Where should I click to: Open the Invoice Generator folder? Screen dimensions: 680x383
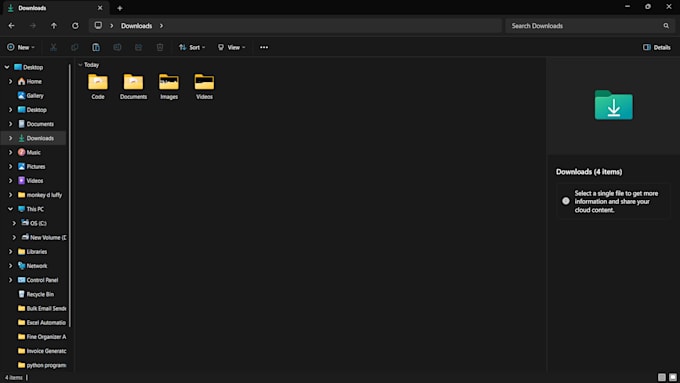coord(42,351)
